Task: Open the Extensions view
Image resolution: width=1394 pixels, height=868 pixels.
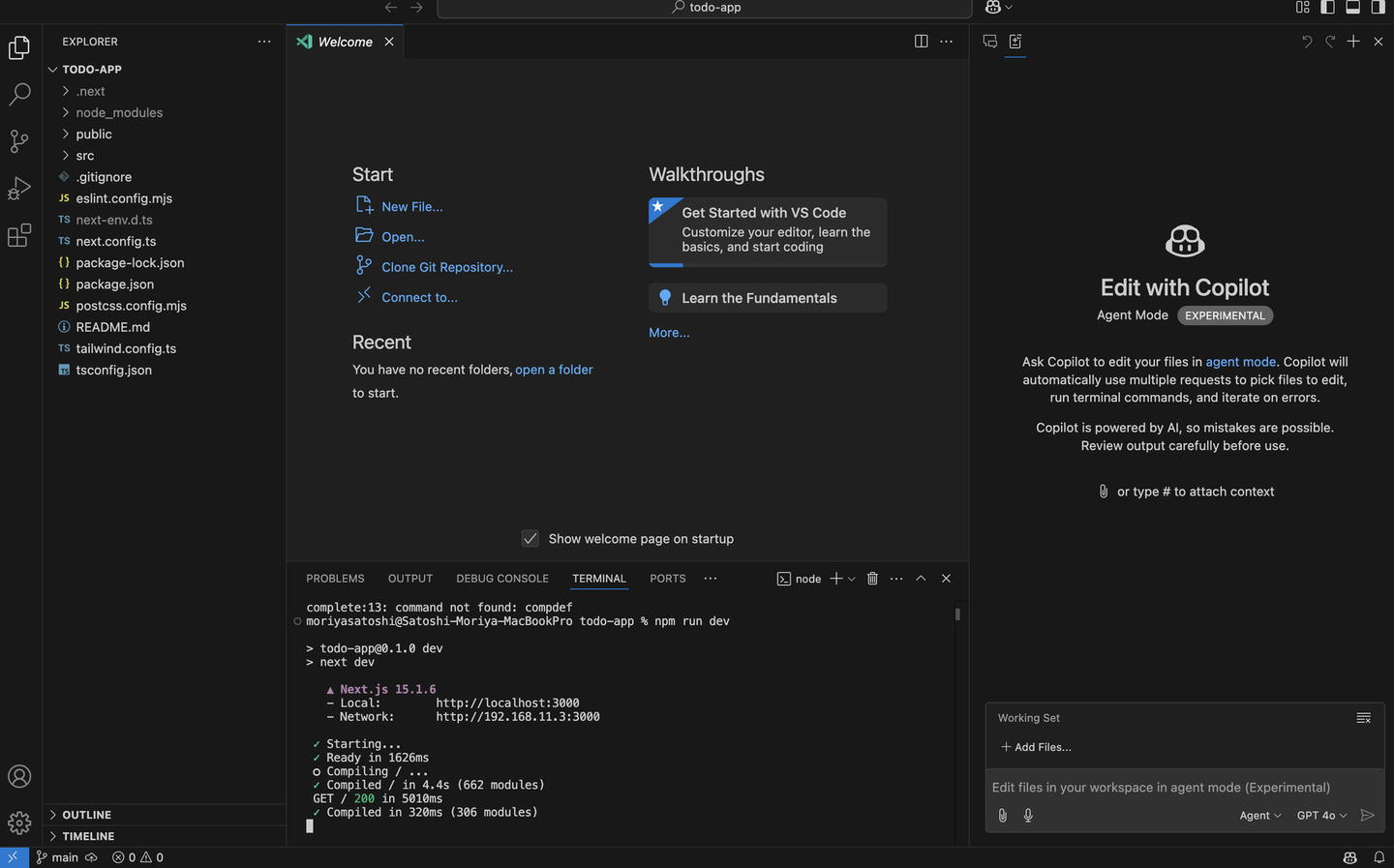Action: coord(19,235)
